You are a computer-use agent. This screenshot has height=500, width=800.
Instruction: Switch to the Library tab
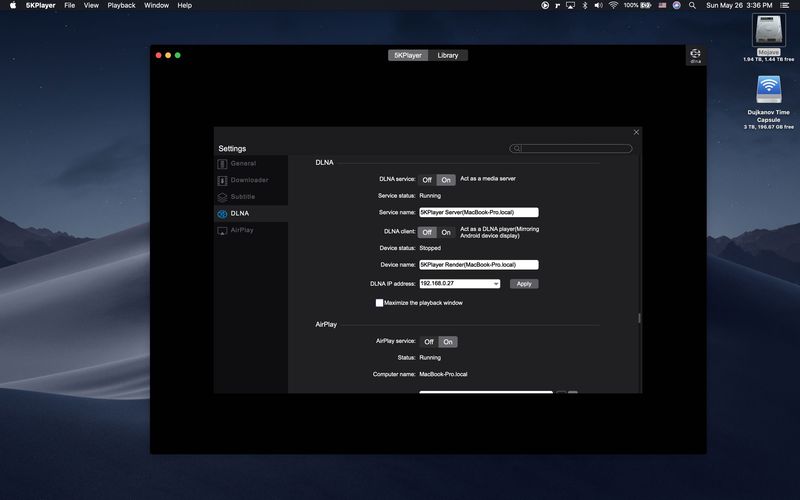click(448, 55)
